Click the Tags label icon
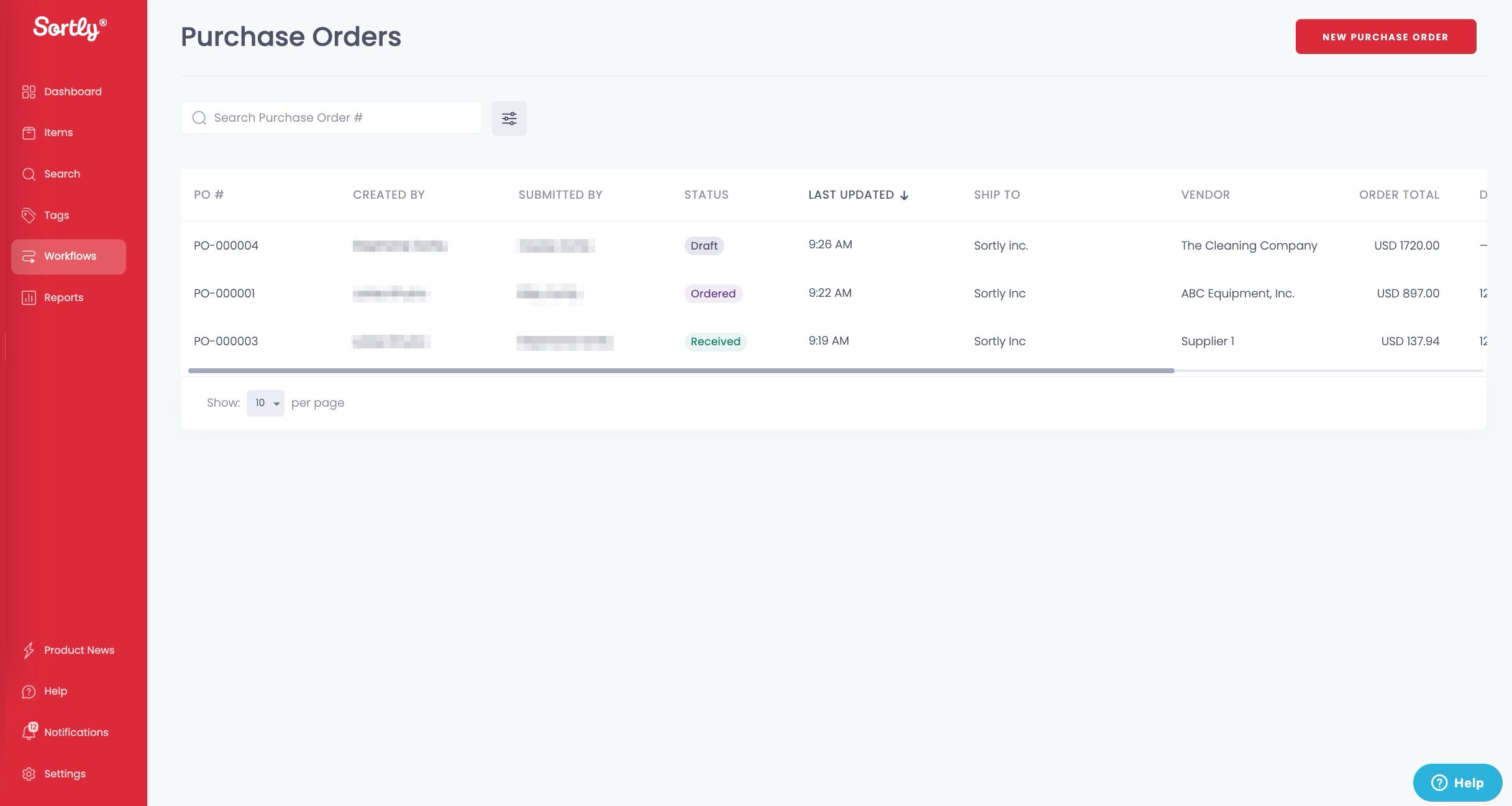The width and height of the screenshot is (1512, 806). [x=29, y=215]
